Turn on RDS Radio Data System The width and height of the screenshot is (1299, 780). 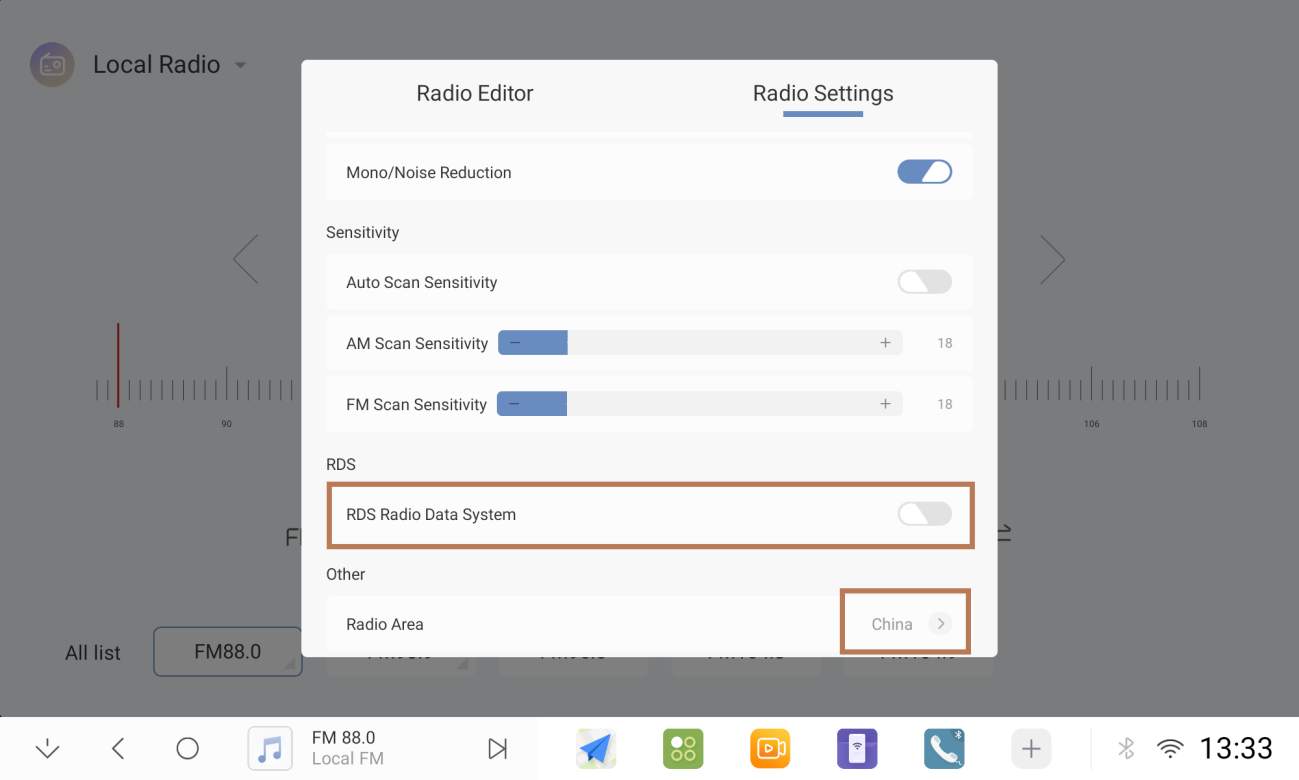pyautogui.click(x=924, y=514)
